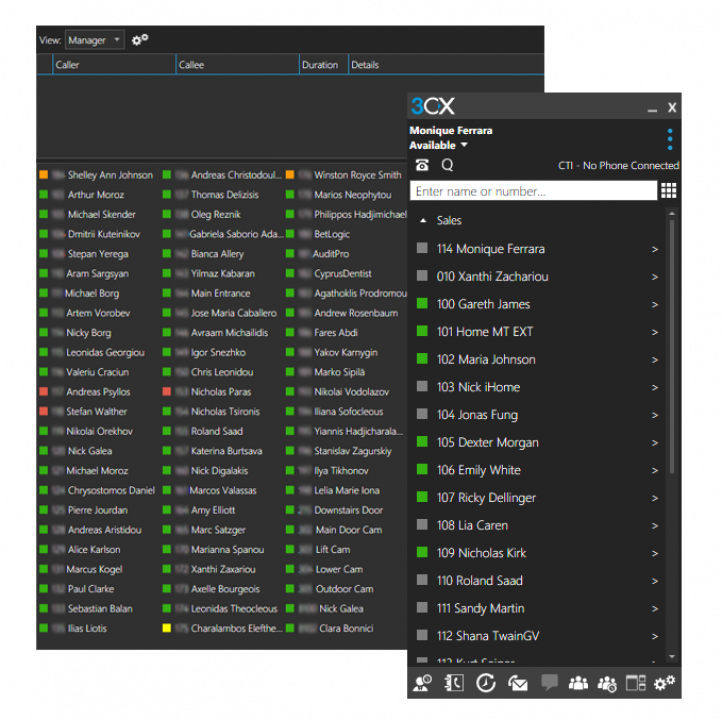
Task: Select Shelley Ann Johnson in switchboard
Action: (x=110, y=175)
